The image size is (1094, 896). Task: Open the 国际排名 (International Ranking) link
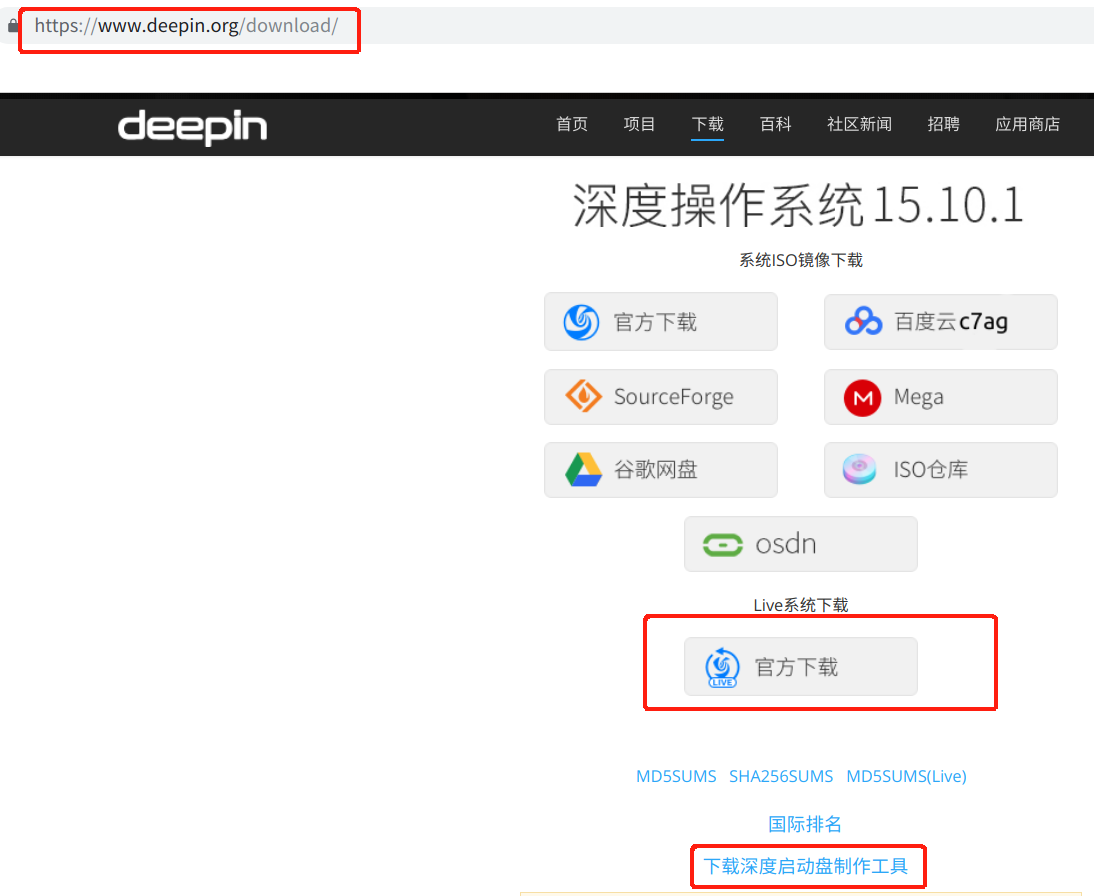804,823
